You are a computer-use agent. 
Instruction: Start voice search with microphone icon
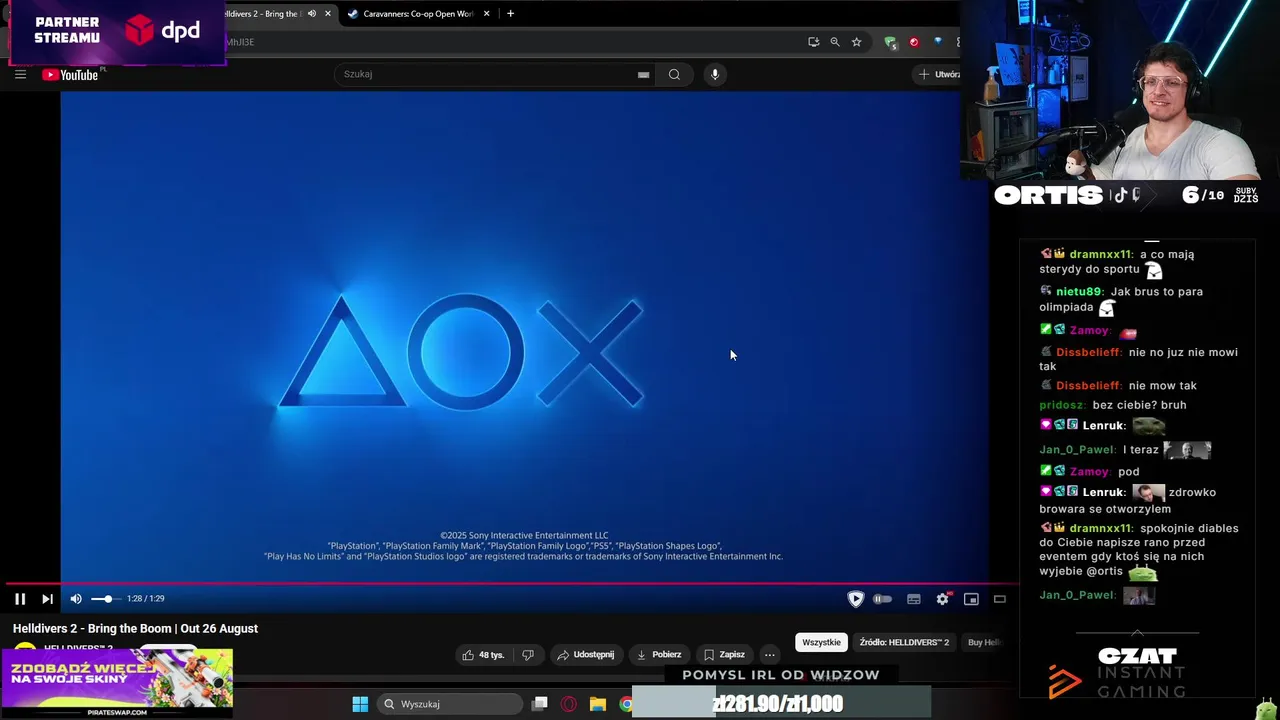[x=715, y=74]
